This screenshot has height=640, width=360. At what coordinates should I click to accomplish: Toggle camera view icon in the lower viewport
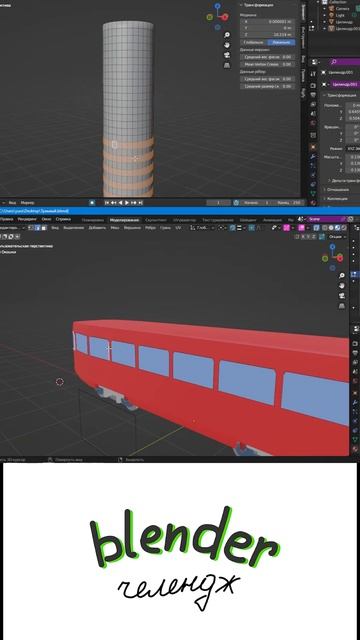(342, 296)
